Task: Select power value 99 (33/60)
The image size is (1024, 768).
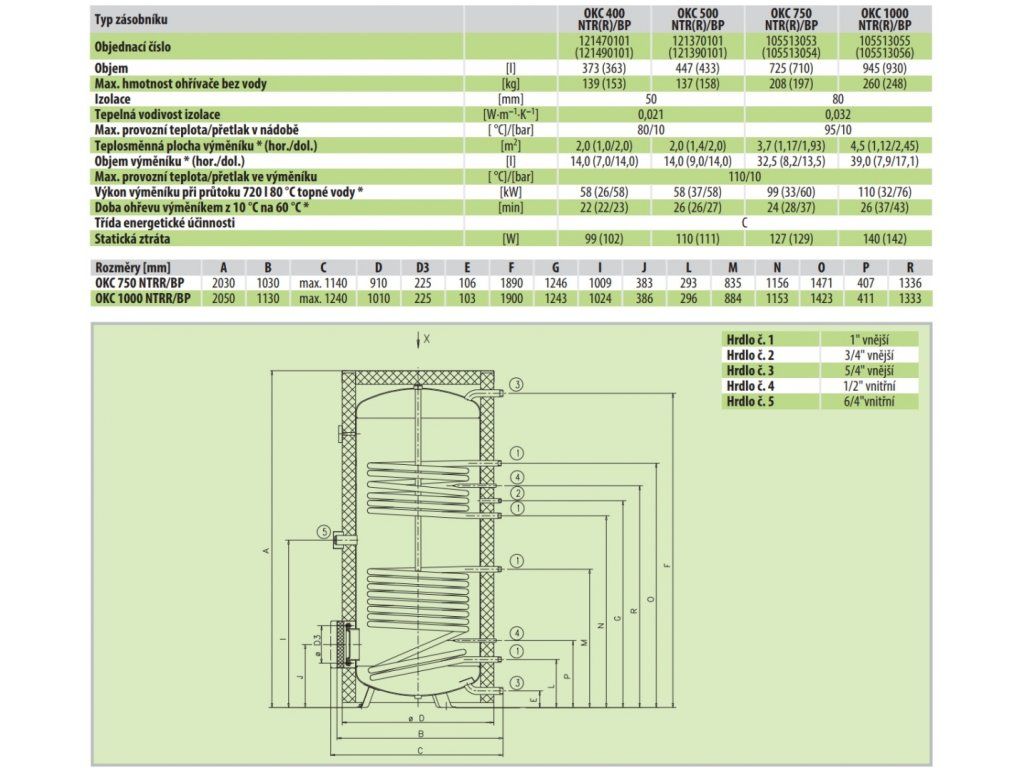Action: click(791, 192)
